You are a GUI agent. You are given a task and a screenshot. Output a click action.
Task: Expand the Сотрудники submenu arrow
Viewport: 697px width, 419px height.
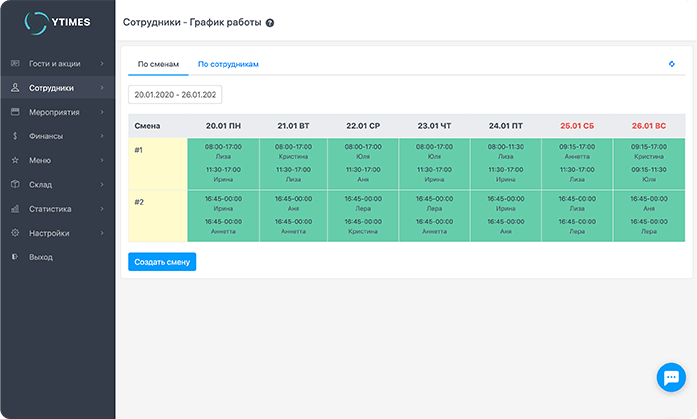coord(102,88)
